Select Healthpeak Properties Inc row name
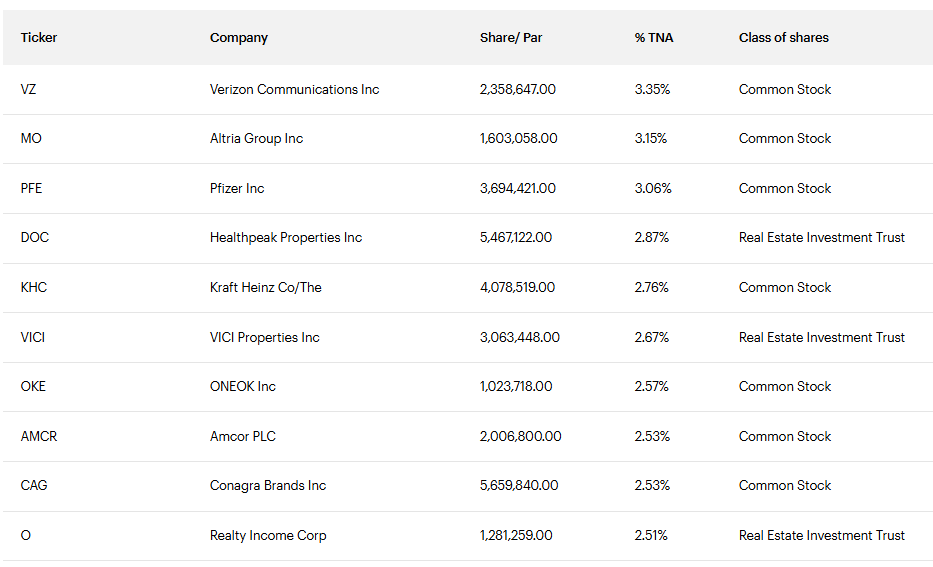The width and height of the screenshot is (933, 567). 286,238
